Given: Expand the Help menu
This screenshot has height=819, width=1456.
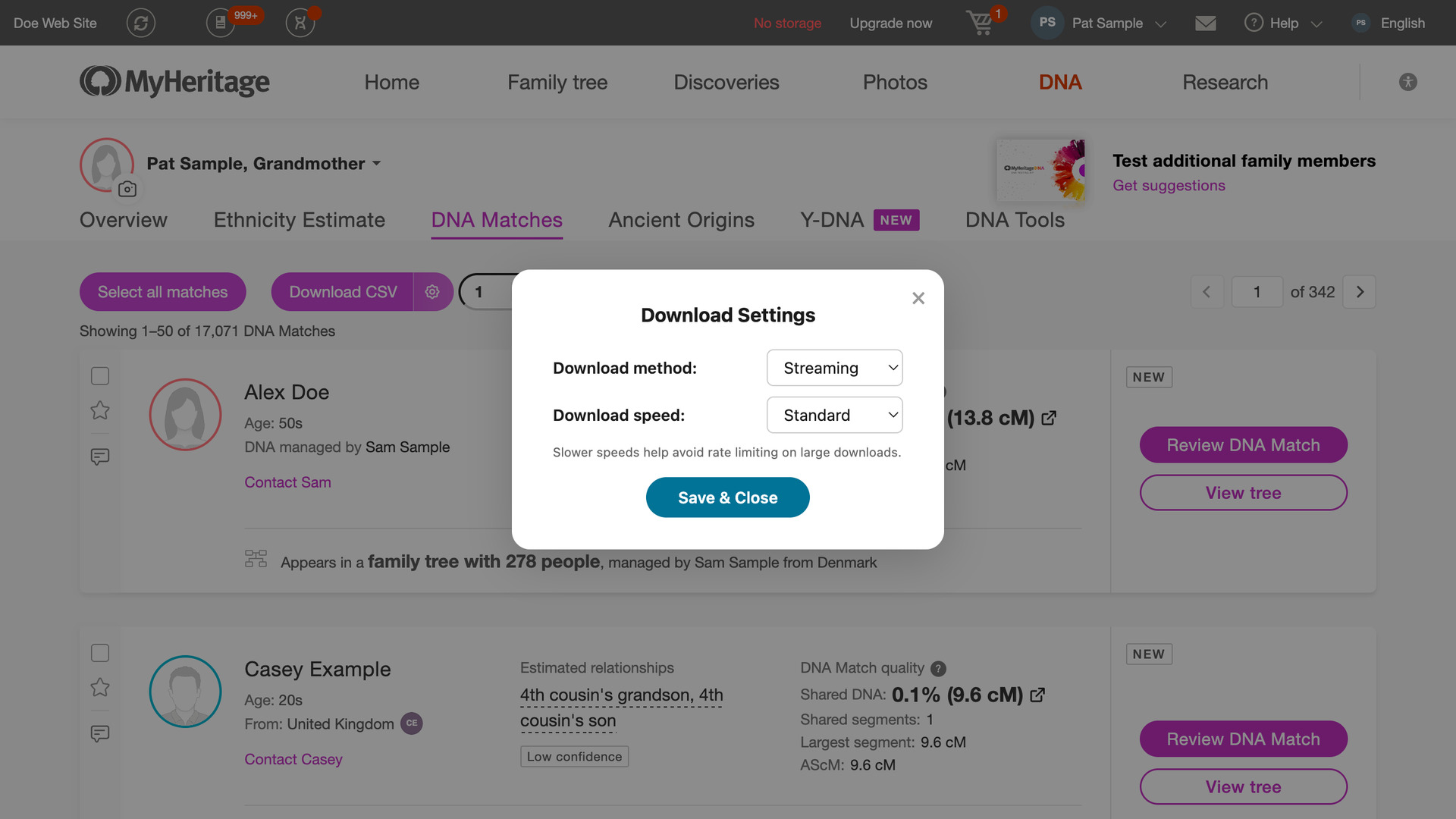Looking at the screenshot, I should pyautogui.click(x=1283, y=23).
